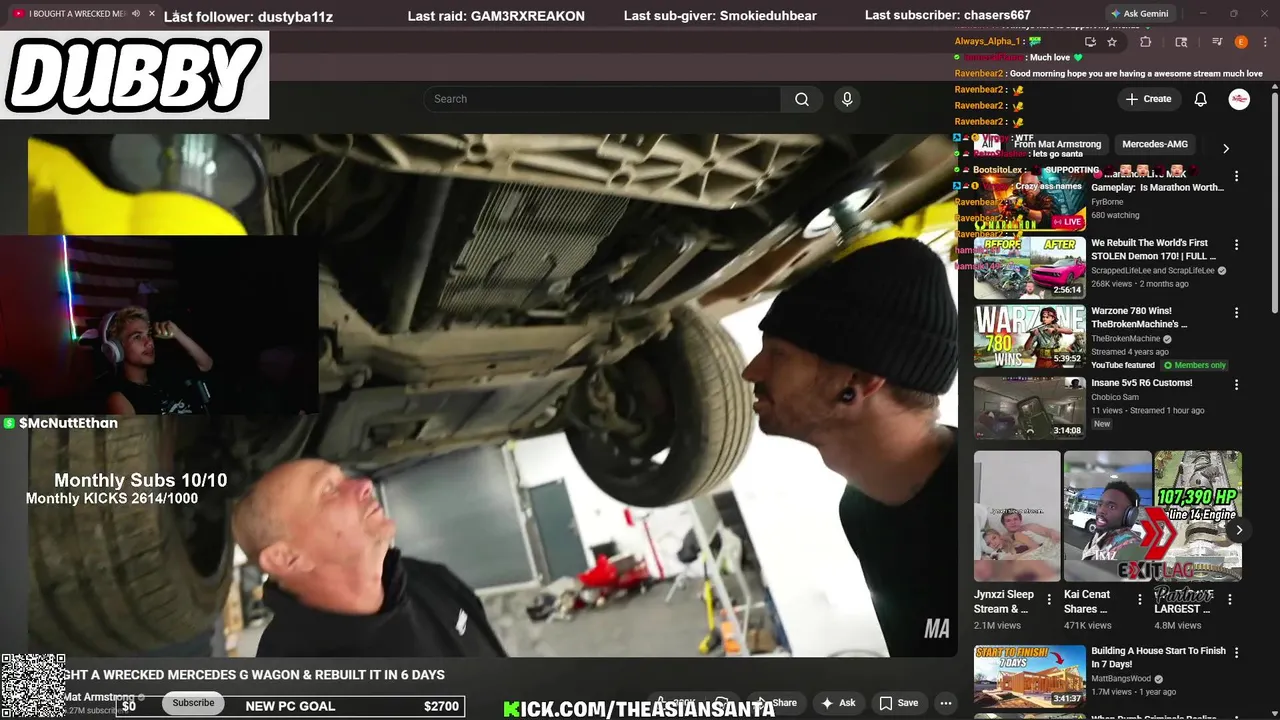Image resolution: width=1280 pixels, height=720 pixels.
Task: Select the 'From Mat Armstrong' filter chip
Action: [x=1057, y=144]
